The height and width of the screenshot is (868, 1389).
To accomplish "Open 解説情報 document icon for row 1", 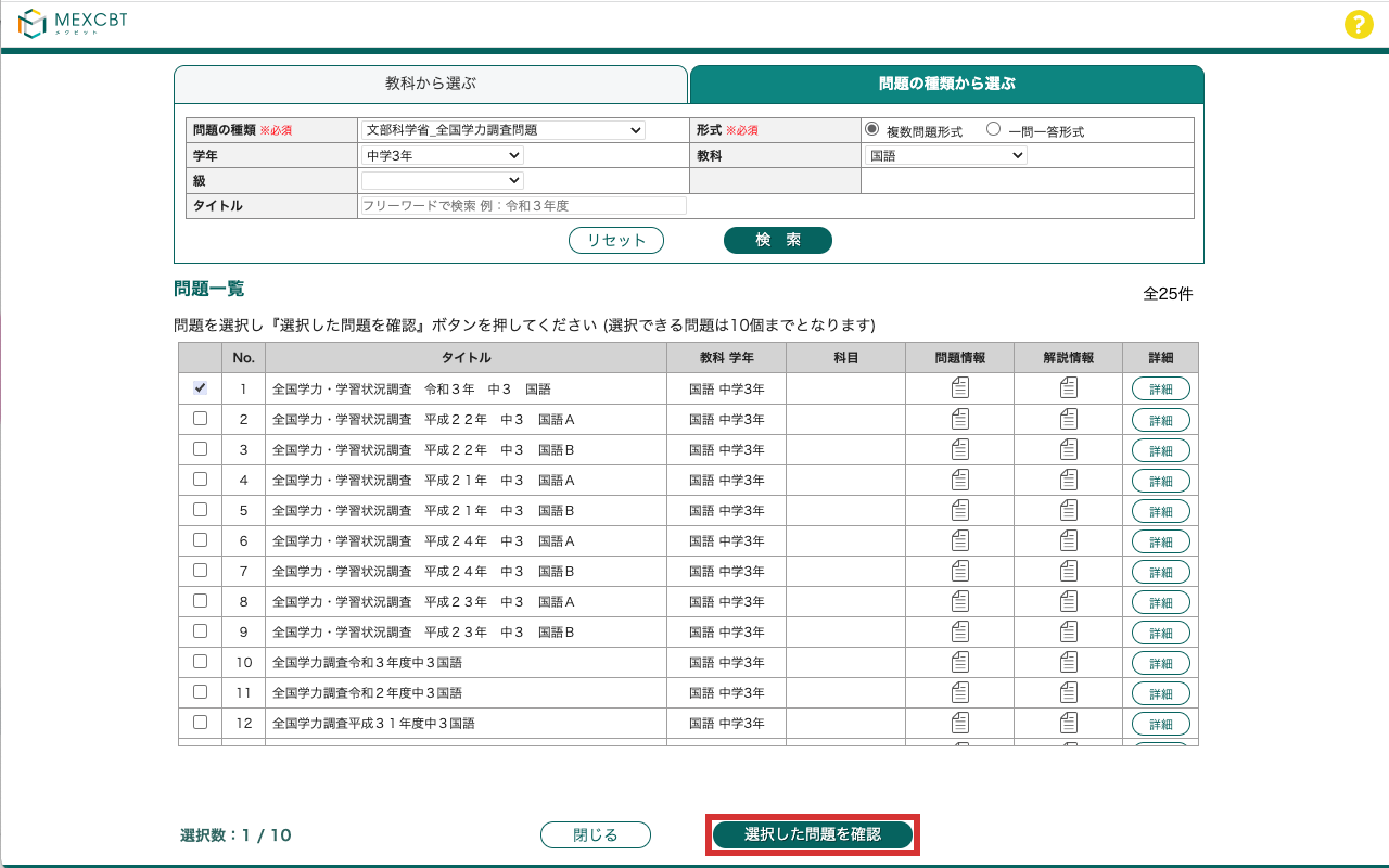I will tap(1068, 387).
